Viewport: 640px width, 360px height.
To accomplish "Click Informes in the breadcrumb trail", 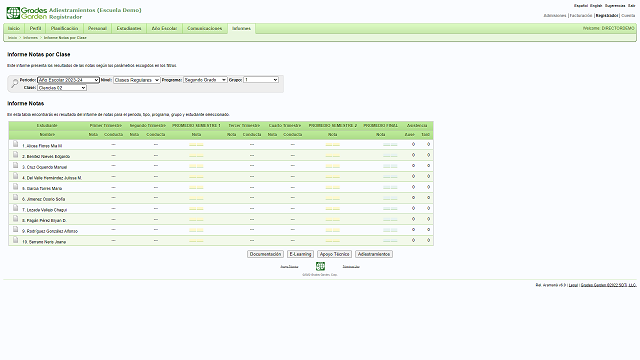I will click(30, 38).
